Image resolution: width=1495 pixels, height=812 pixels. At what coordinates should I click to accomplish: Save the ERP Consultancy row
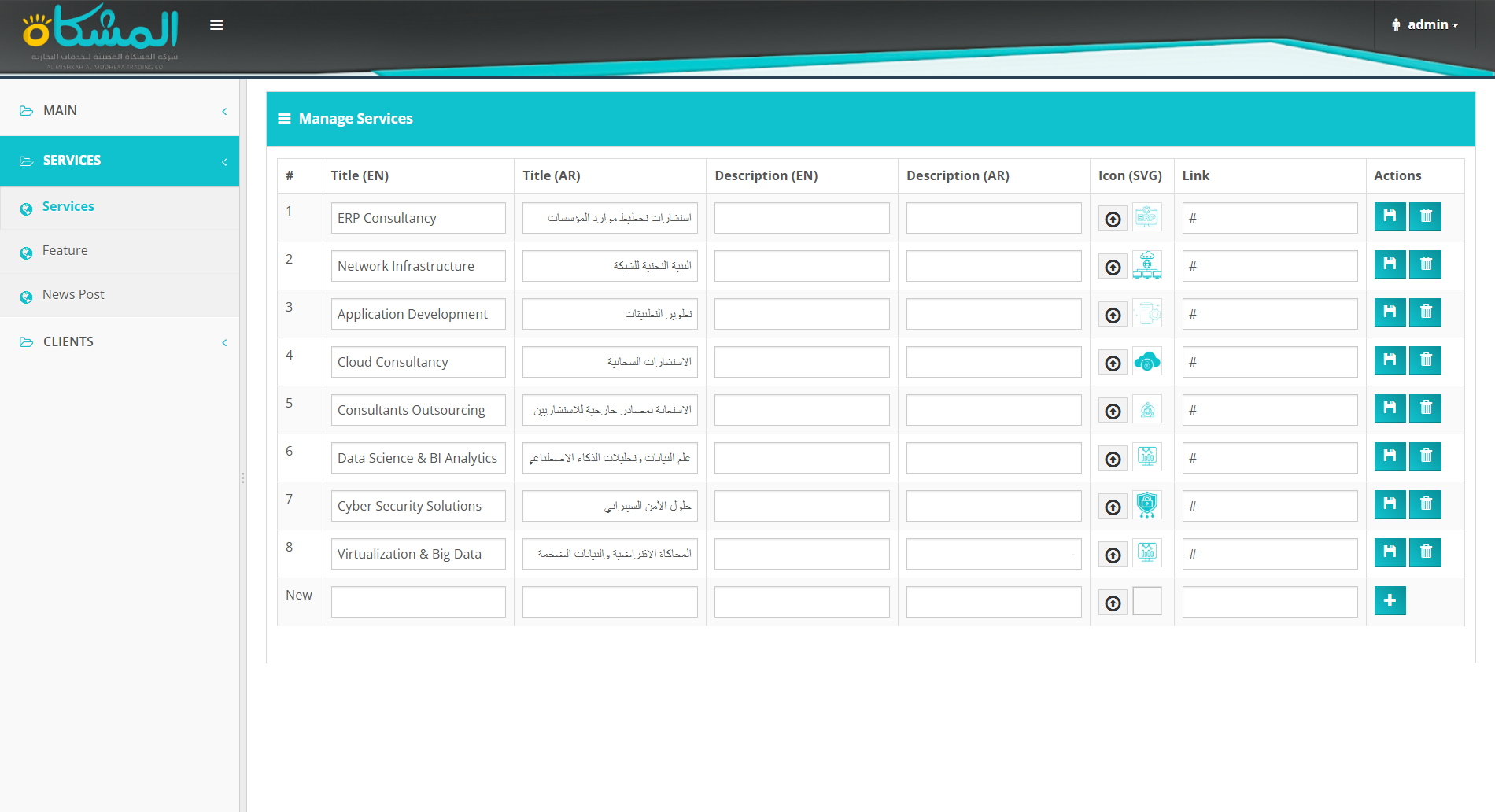[1390, 216]
